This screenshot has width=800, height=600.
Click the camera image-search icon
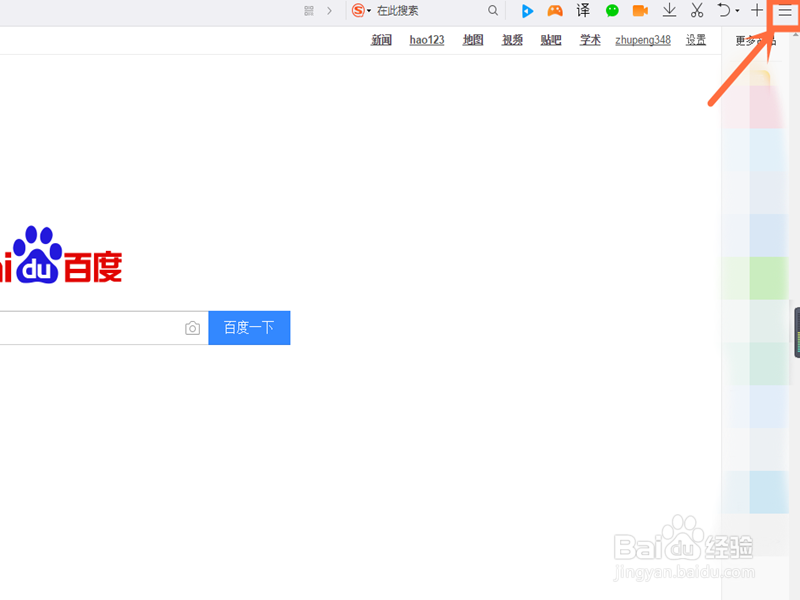click(x=192, y=328)
